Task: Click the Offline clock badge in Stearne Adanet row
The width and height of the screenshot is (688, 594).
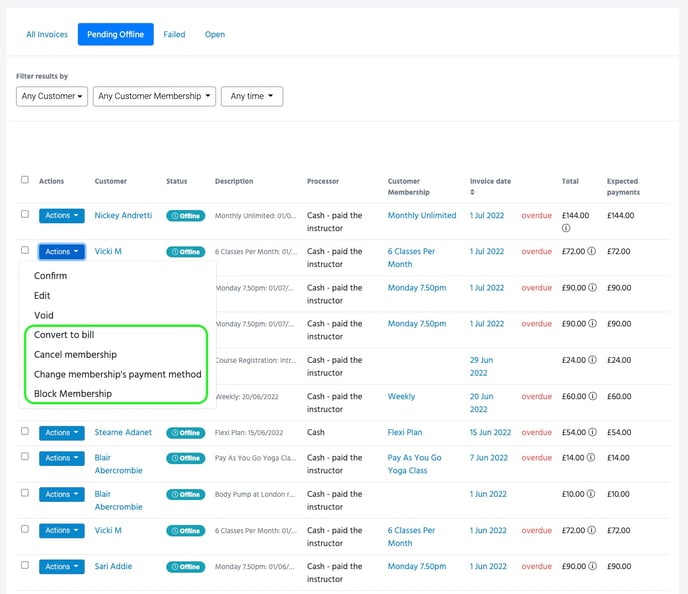Action: [185, 433]
